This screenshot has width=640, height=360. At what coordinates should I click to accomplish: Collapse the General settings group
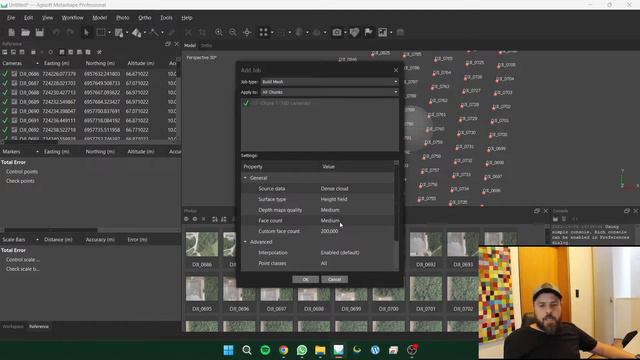coord(245,178)
